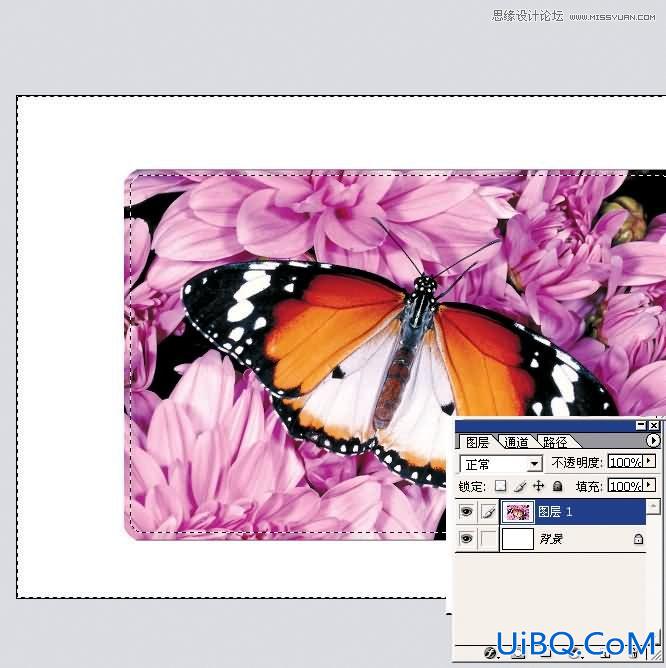Open the layer style (f) menu icon
This screenshot has width=666, height=668.
pyautogui.click(x=490, y=652)
